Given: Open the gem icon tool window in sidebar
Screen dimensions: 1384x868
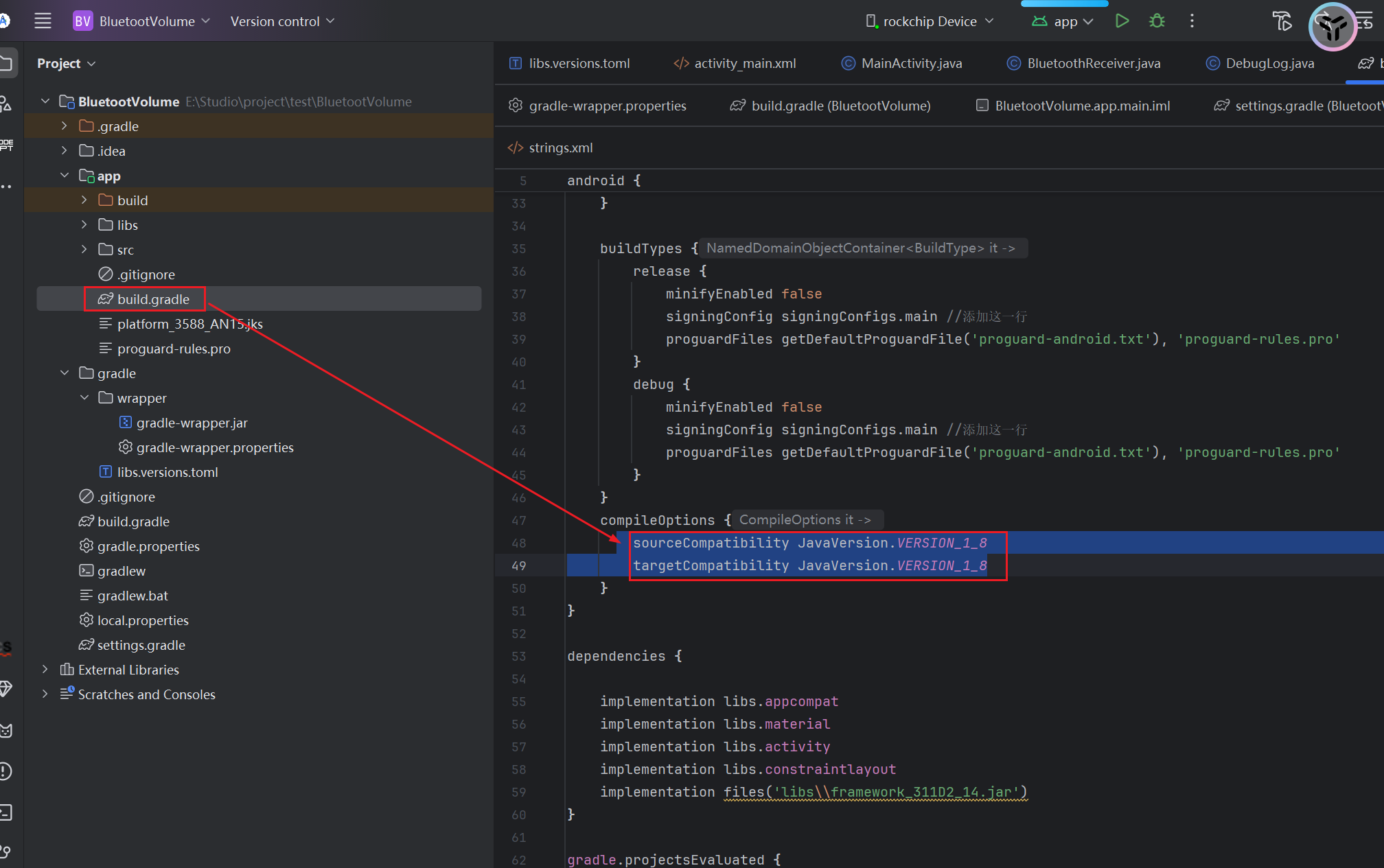Looking at the screenshot, I should pos(7,688).
